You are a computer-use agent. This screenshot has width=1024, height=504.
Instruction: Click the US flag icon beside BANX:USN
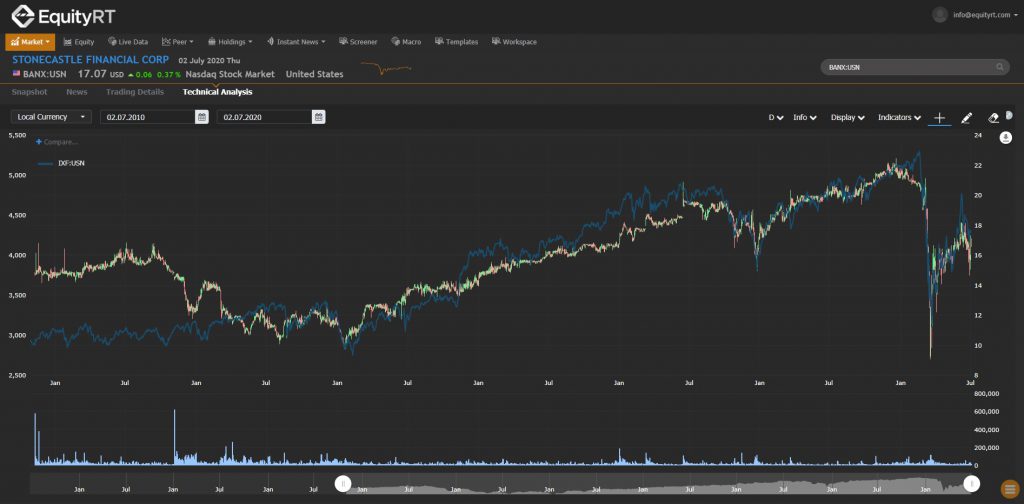[x=16, y=74]
